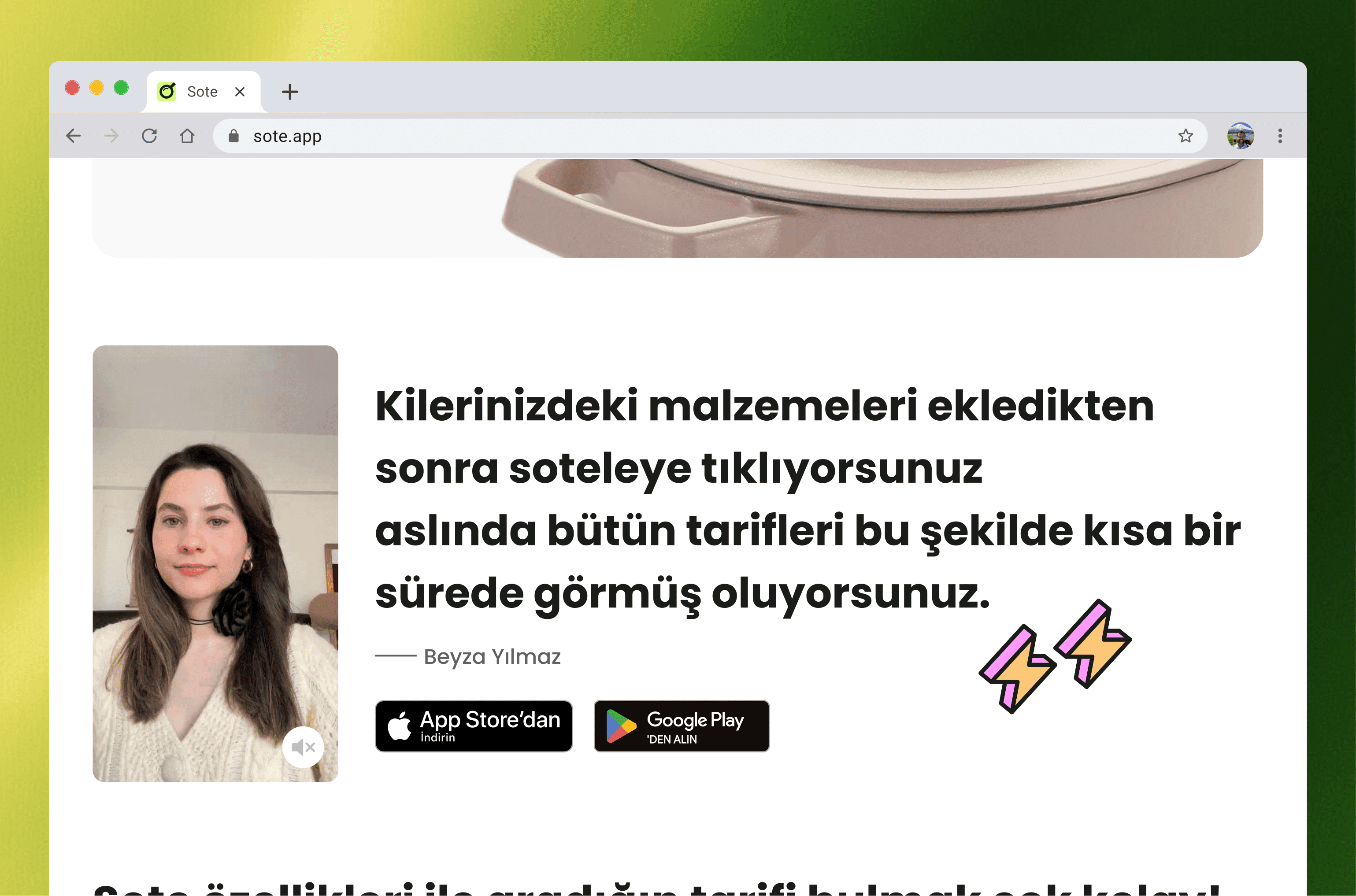Screen dimensions: 1356x896
Task: Unmute the testimonial video speaker toggle
Action: [303, 747]
